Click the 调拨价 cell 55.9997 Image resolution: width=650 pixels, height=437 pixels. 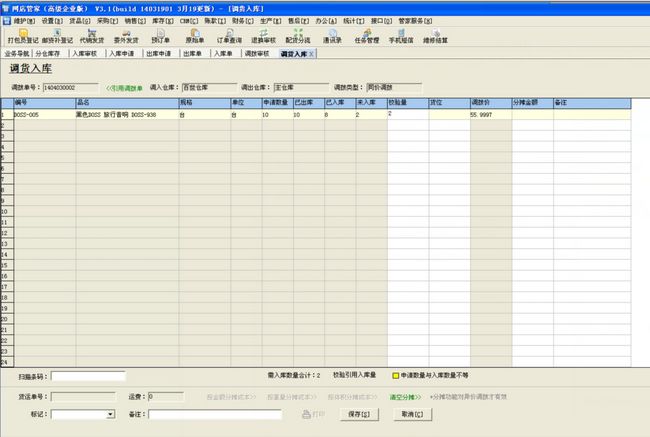[x=491, y=114]
